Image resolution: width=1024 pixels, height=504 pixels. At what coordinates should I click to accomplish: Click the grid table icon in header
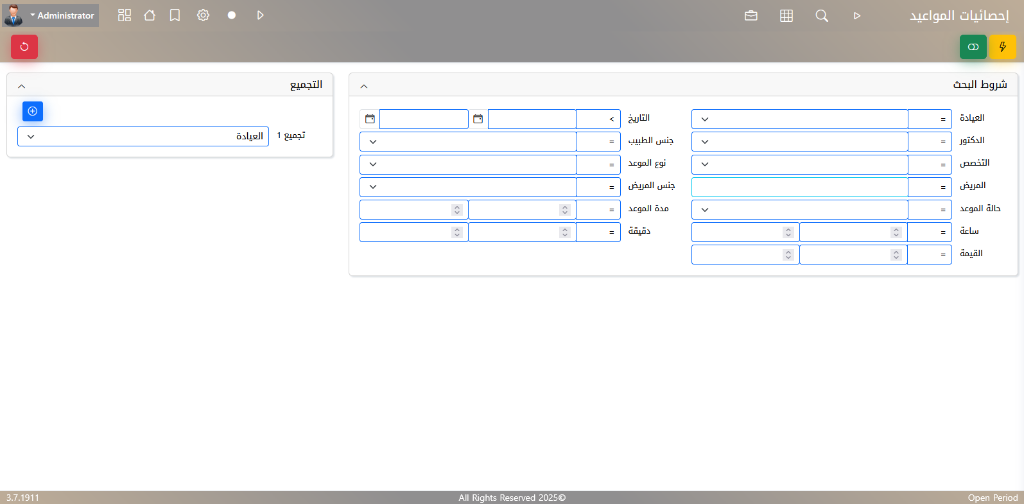(x=786, y=16)
